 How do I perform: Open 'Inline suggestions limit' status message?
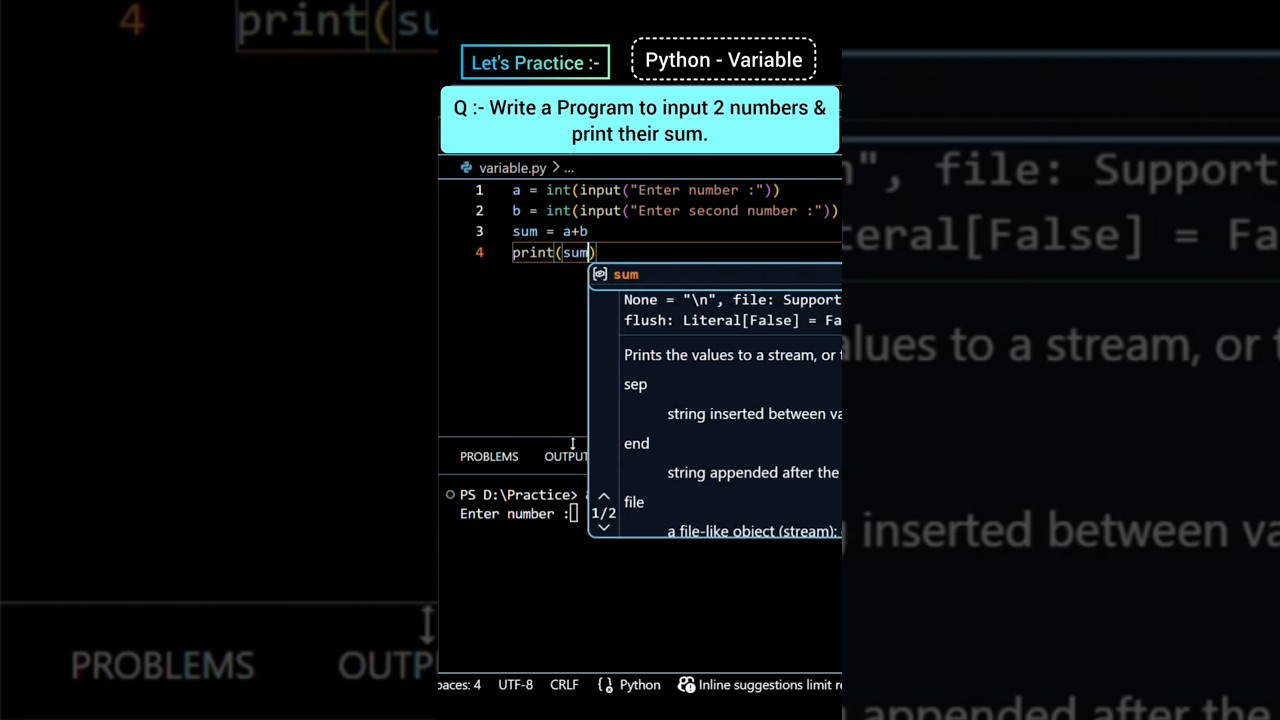770,685
